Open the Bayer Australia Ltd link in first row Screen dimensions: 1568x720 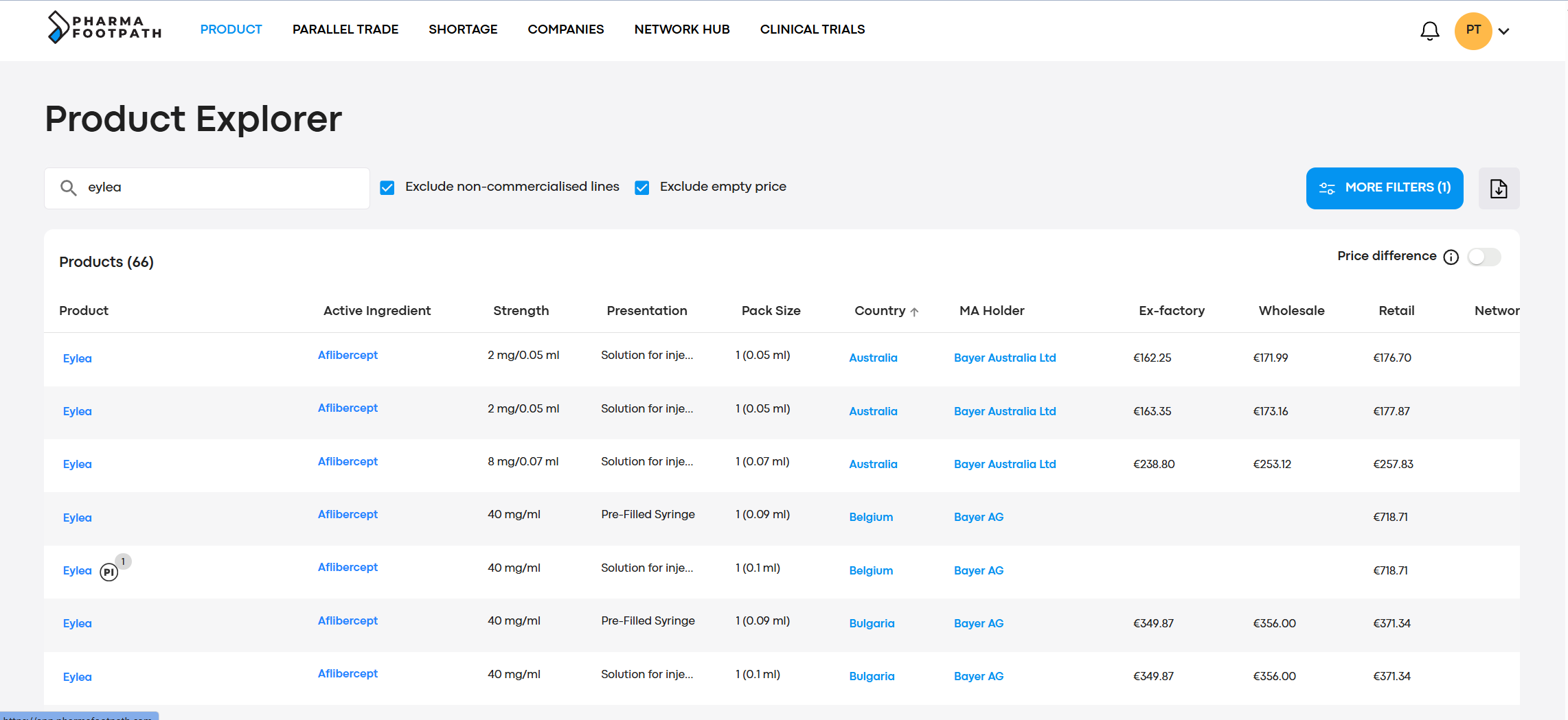1004,358
